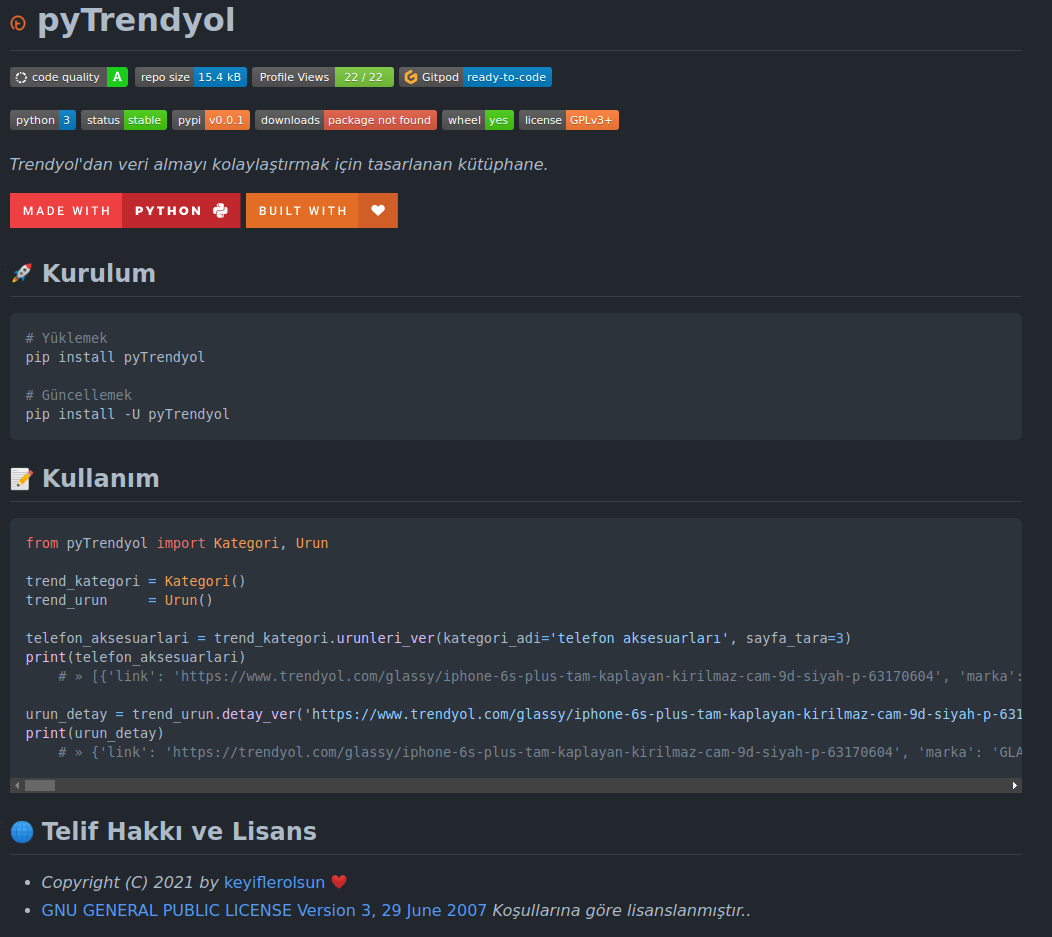1052x937 pixels.
Task: Click the 'print(telefon_aksesuarlari)' line
Action: (x=136, y=657)
